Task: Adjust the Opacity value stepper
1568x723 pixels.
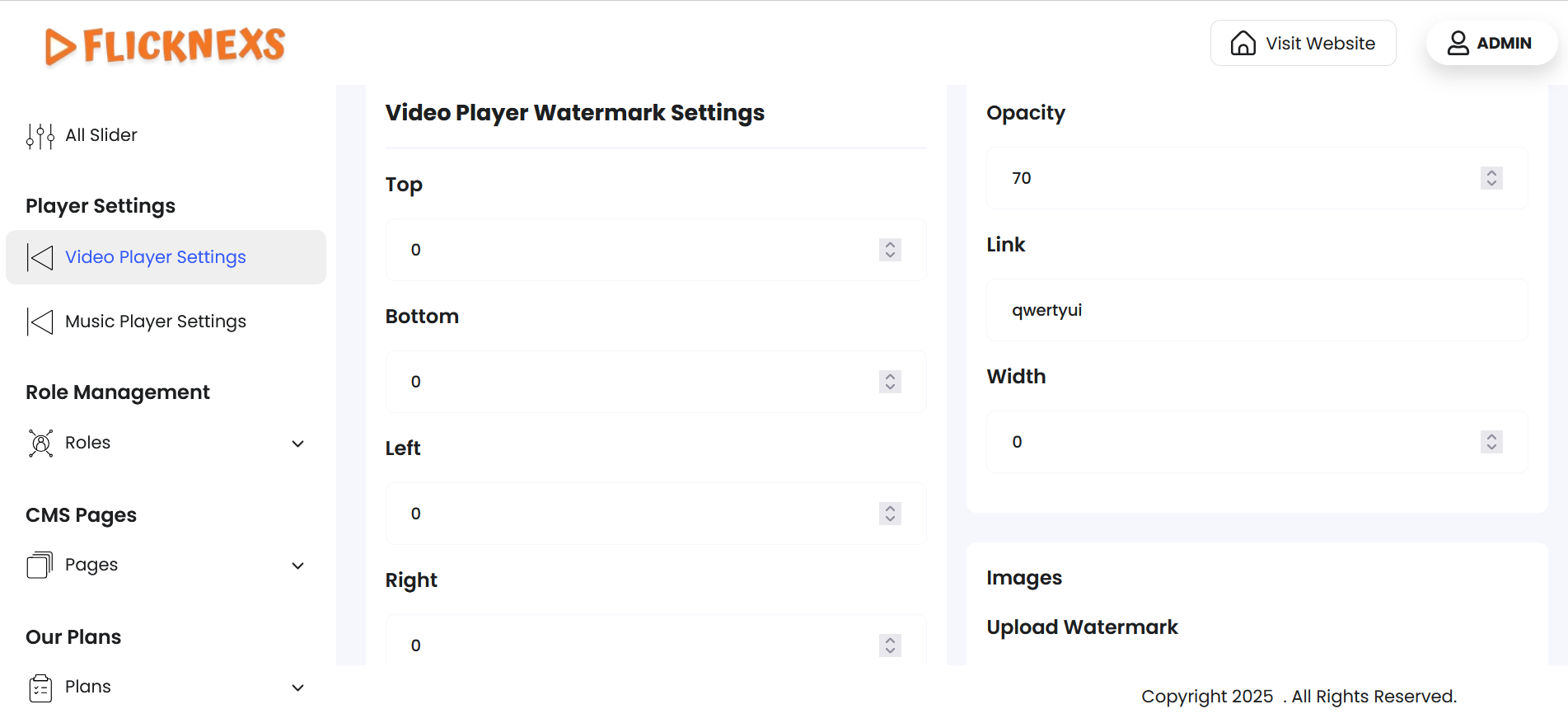Action: (1491, 178)
